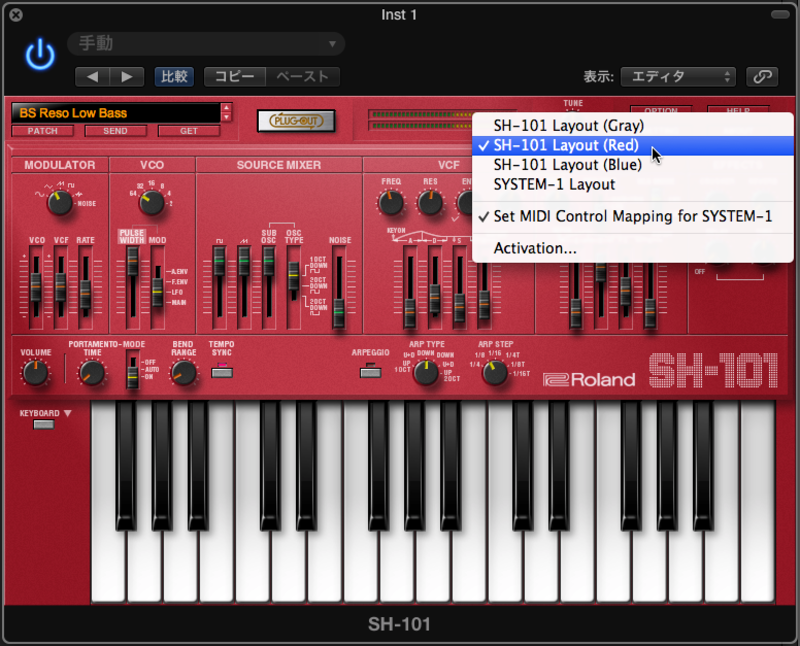
Task: Turn the PORTAMENTO TIME knob
Action: tap(92, 374)
